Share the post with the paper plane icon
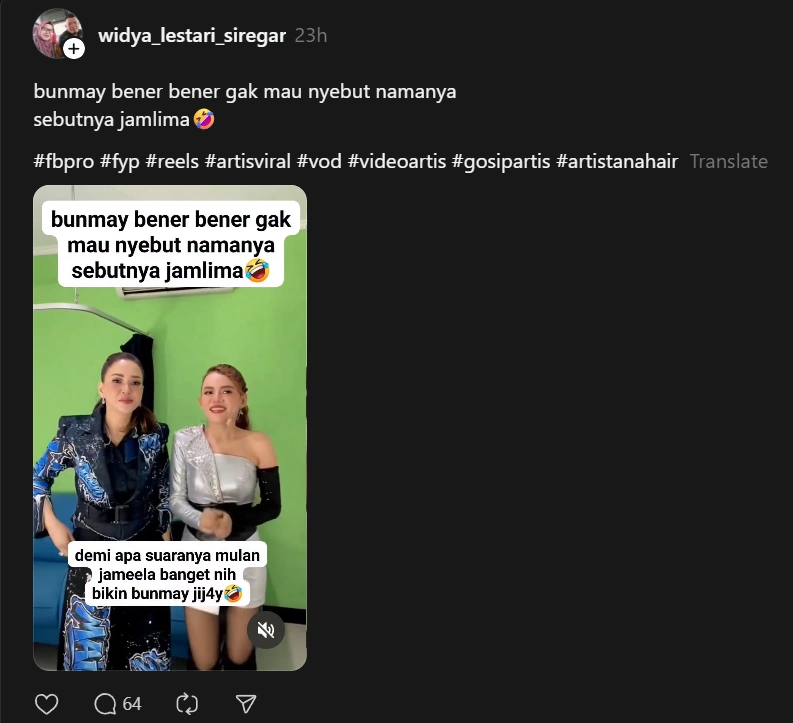This screenshot has height=723, width=793. [x=246, y=704]
